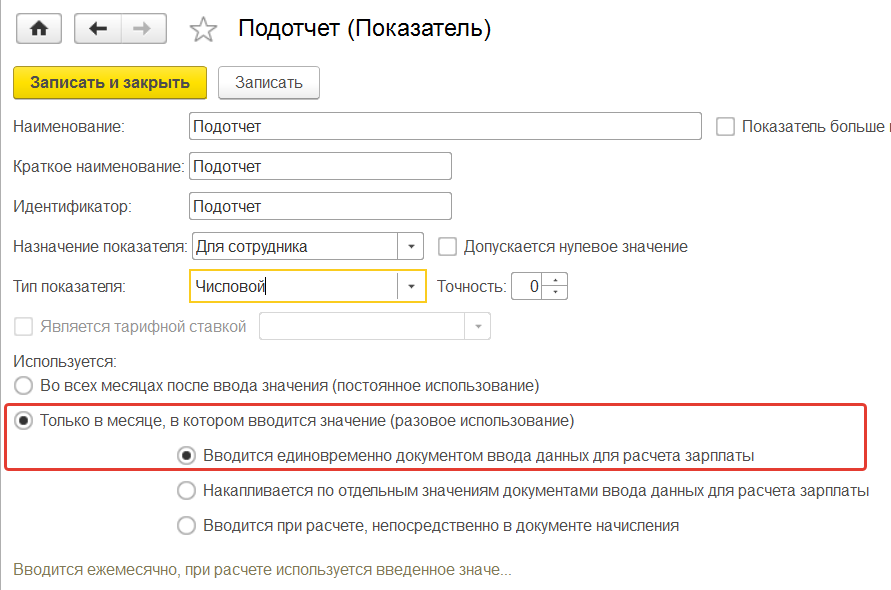Select "Вводится при расчете" radio option

click(186, 525)
